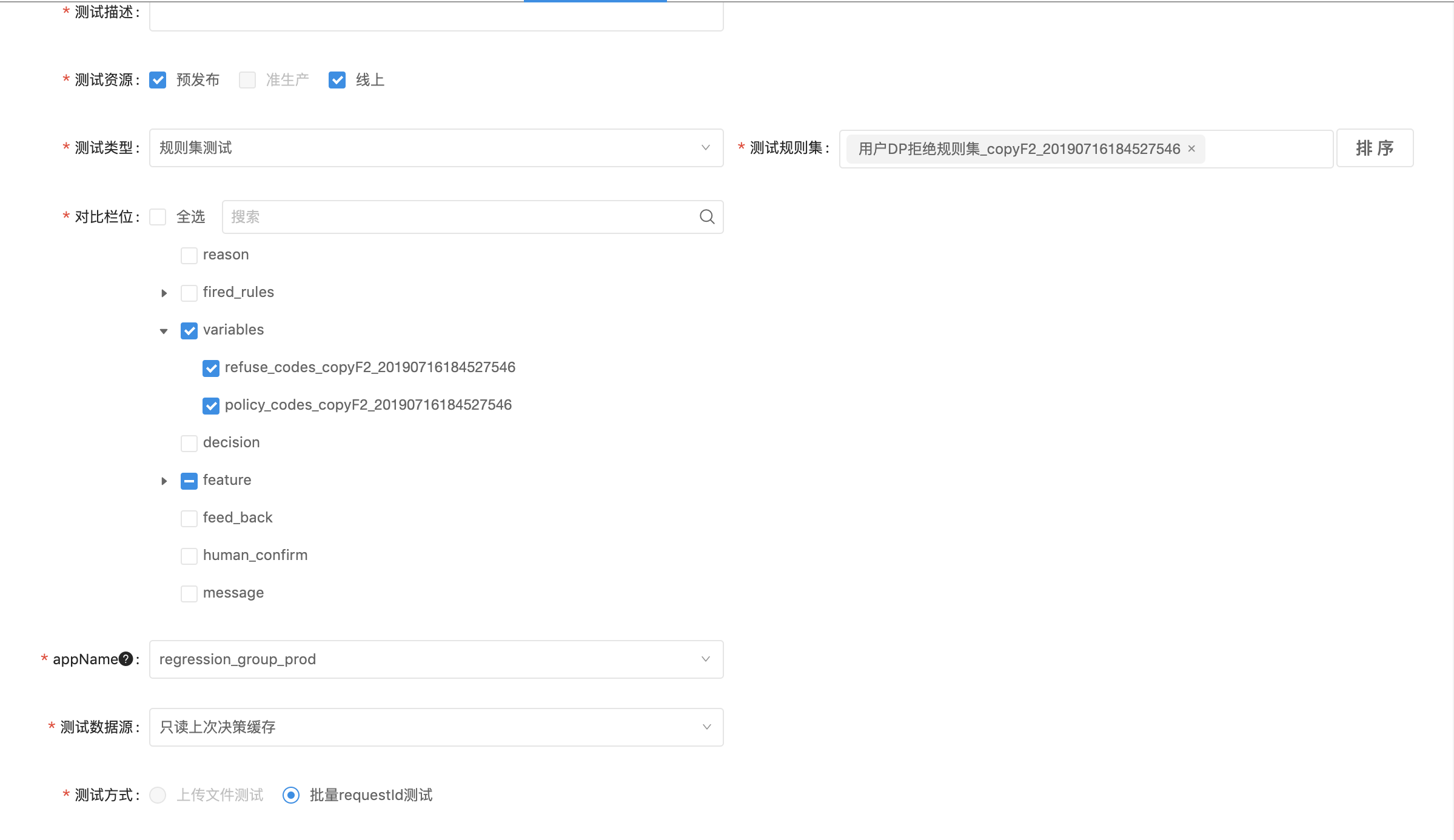Focus the 搜索 field for 对比栏位

472,217
